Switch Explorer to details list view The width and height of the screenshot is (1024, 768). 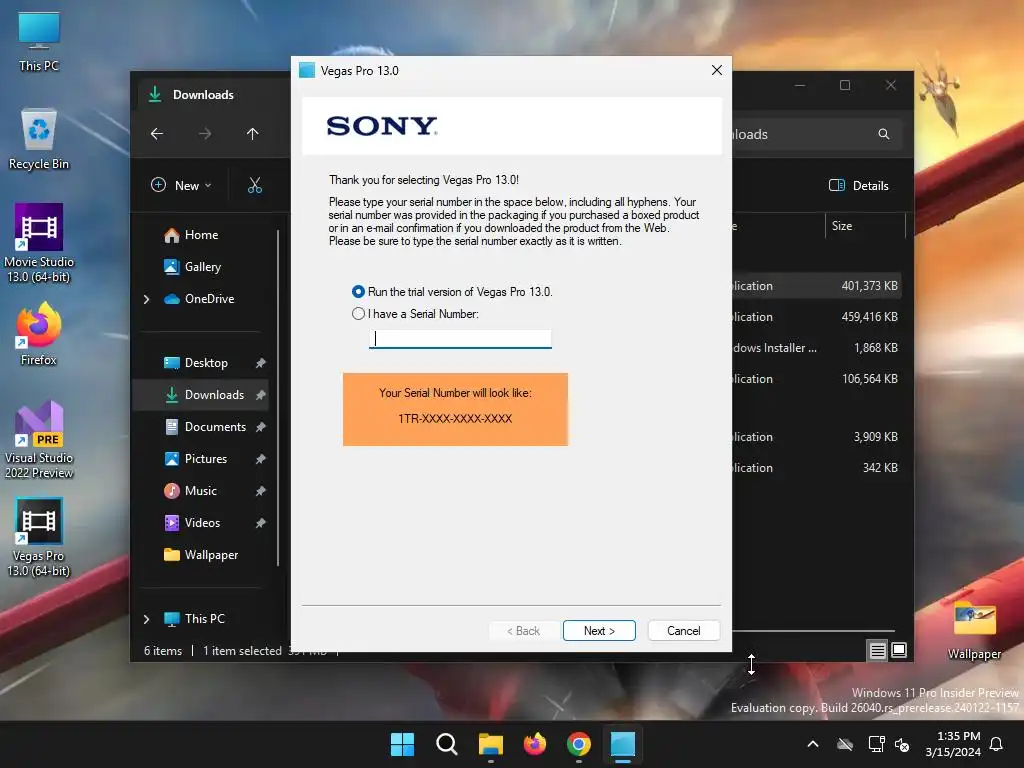(877, 650)
